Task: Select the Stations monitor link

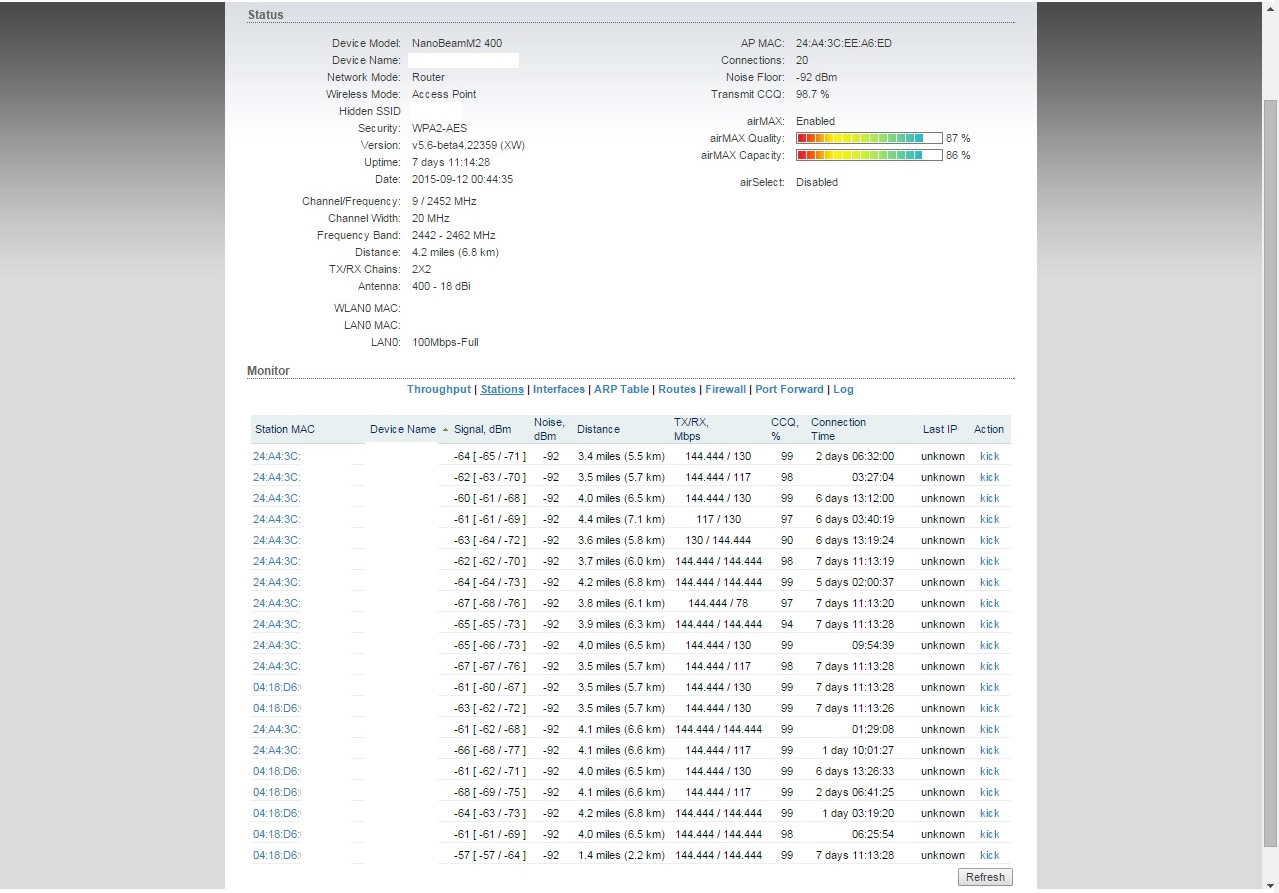Action: (x=502, y=389)
